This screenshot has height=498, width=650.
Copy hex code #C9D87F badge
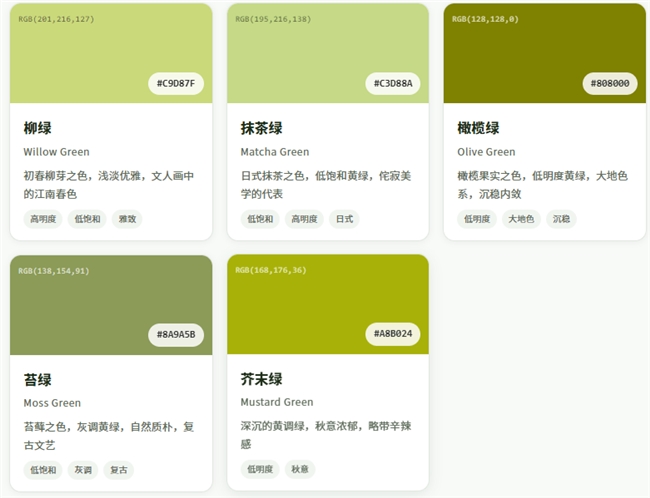click(x=176, y=83)
